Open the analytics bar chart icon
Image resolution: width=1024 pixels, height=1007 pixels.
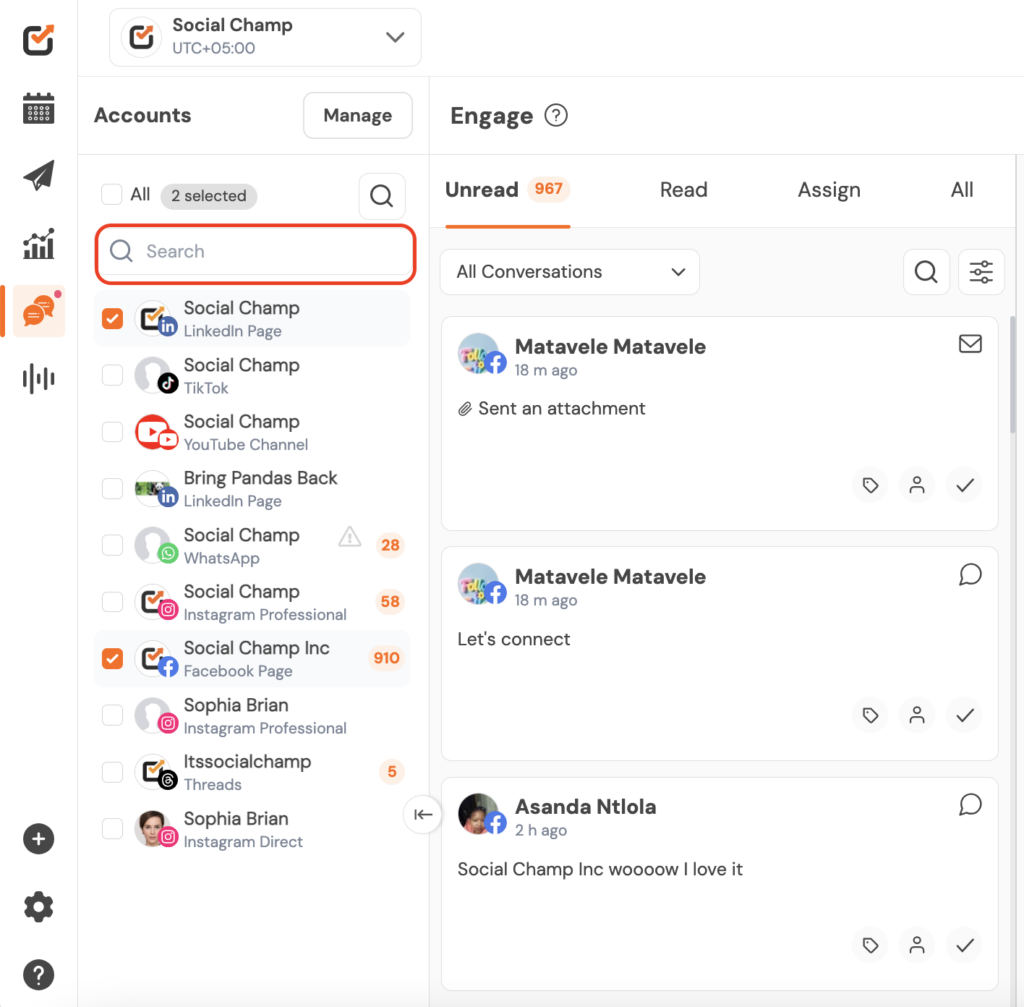[38, 243]
